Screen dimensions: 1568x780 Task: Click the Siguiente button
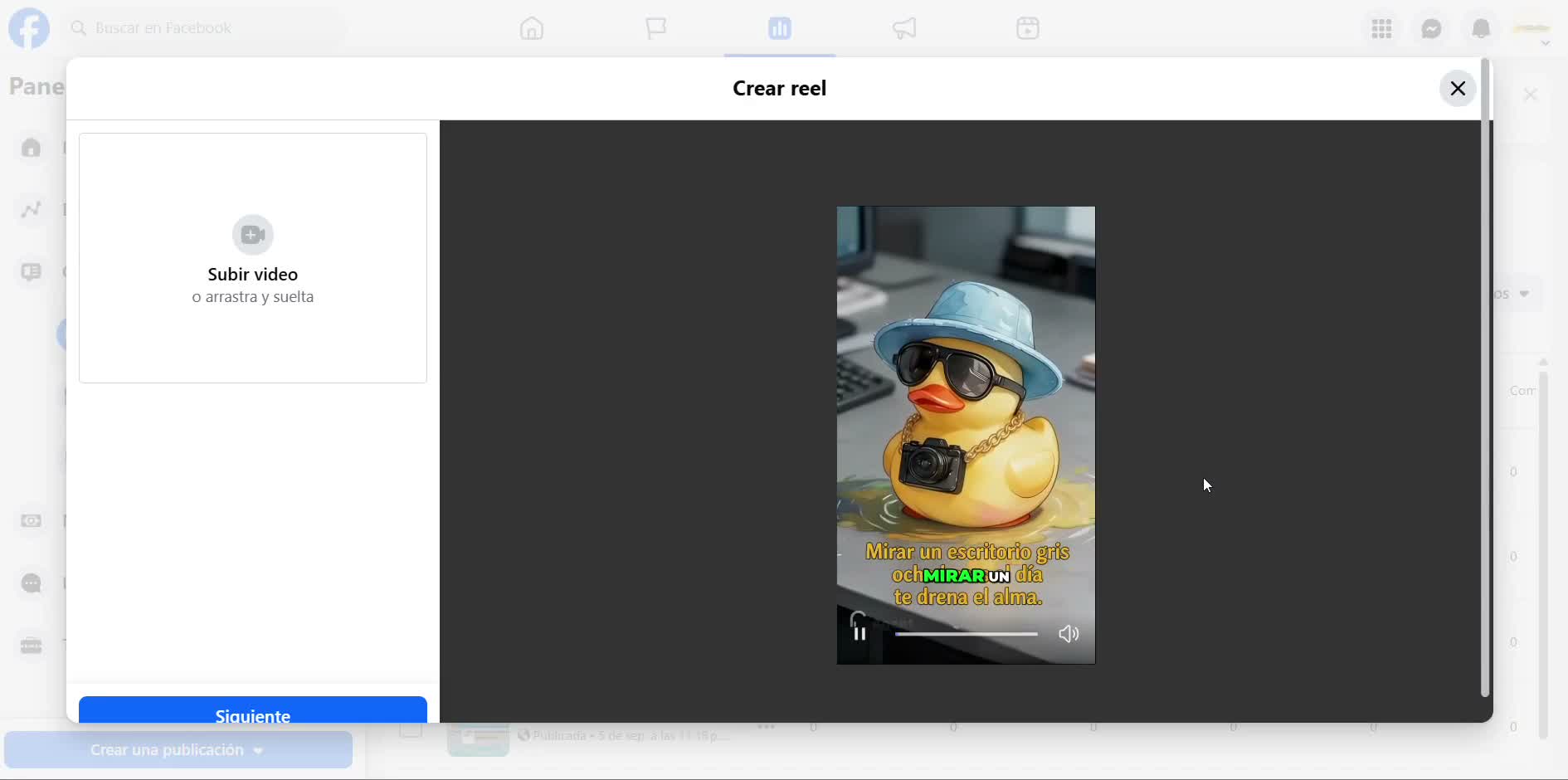tap(253, 710)
